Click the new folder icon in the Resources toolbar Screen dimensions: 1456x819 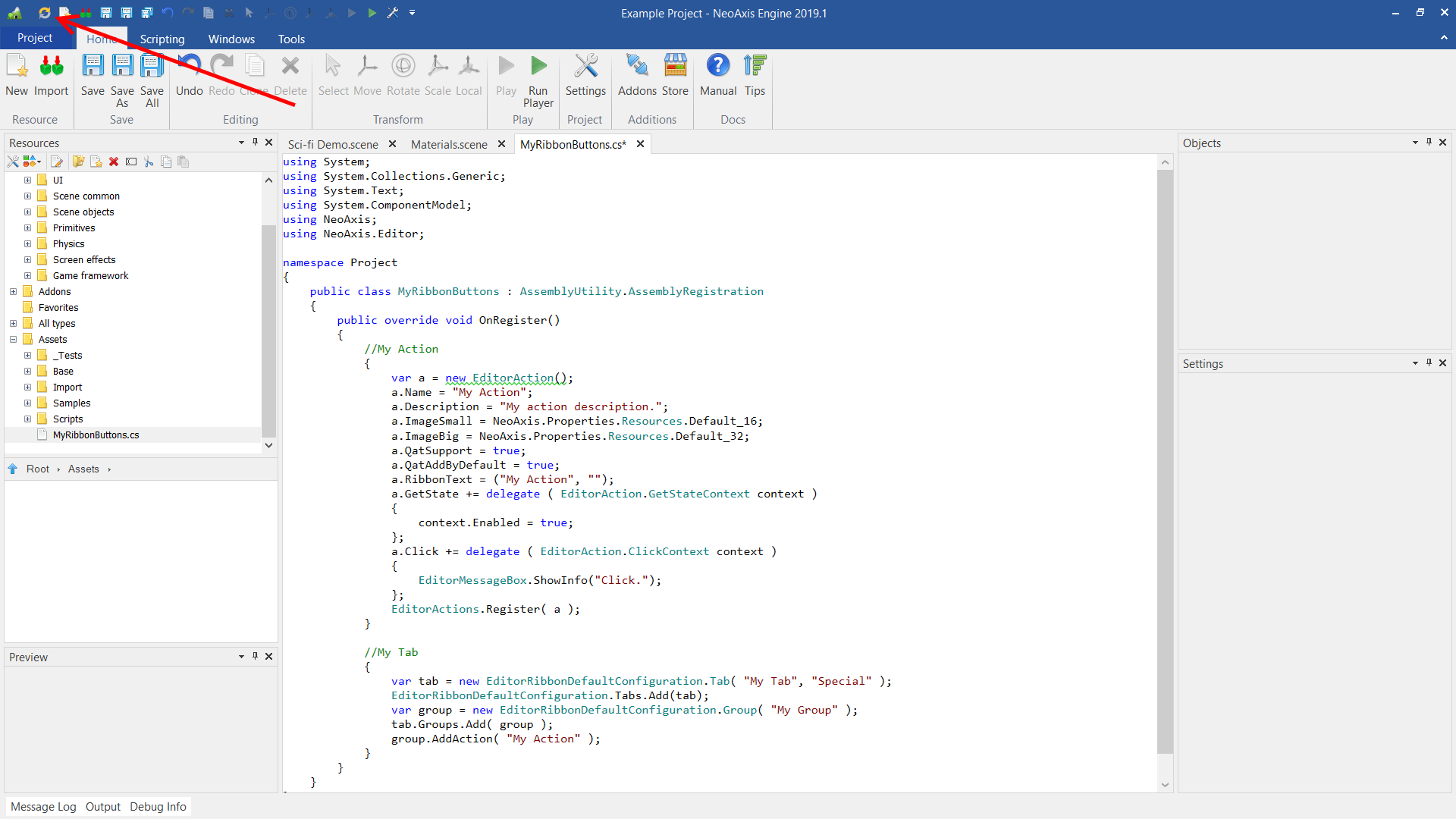[x=78, y=162]
